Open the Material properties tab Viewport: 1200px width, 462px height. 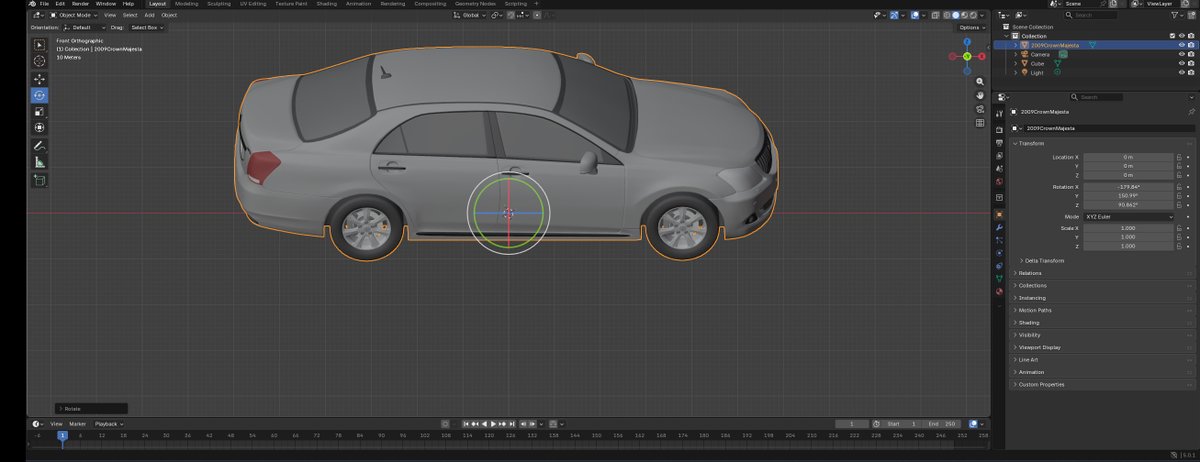coord(999,292)
